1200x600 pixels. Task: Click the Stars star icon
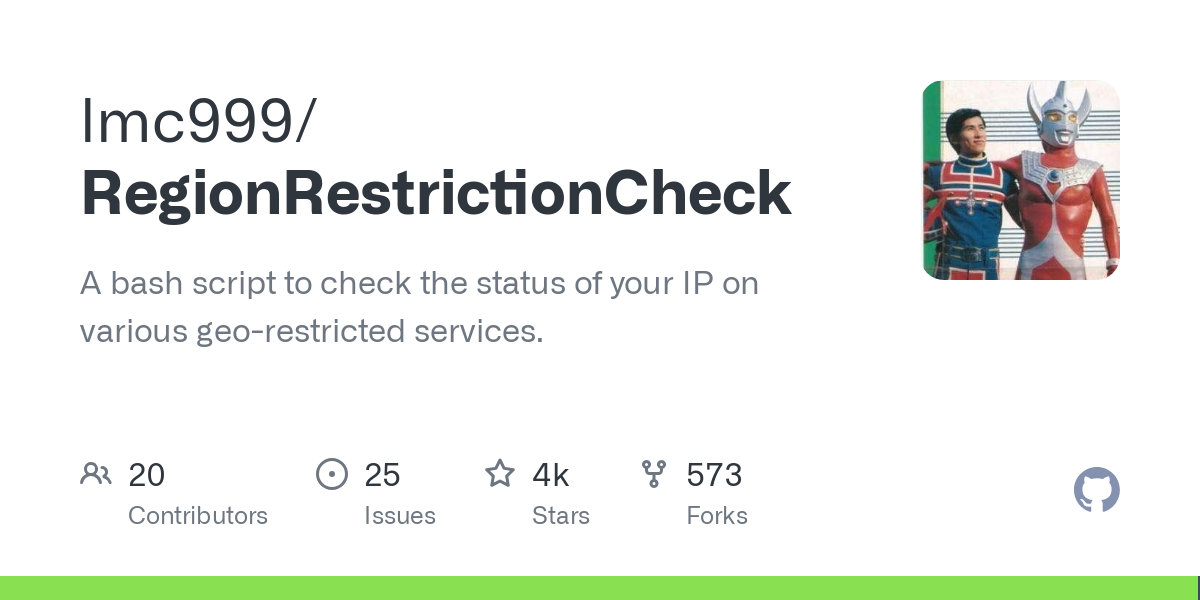[500, 473]
